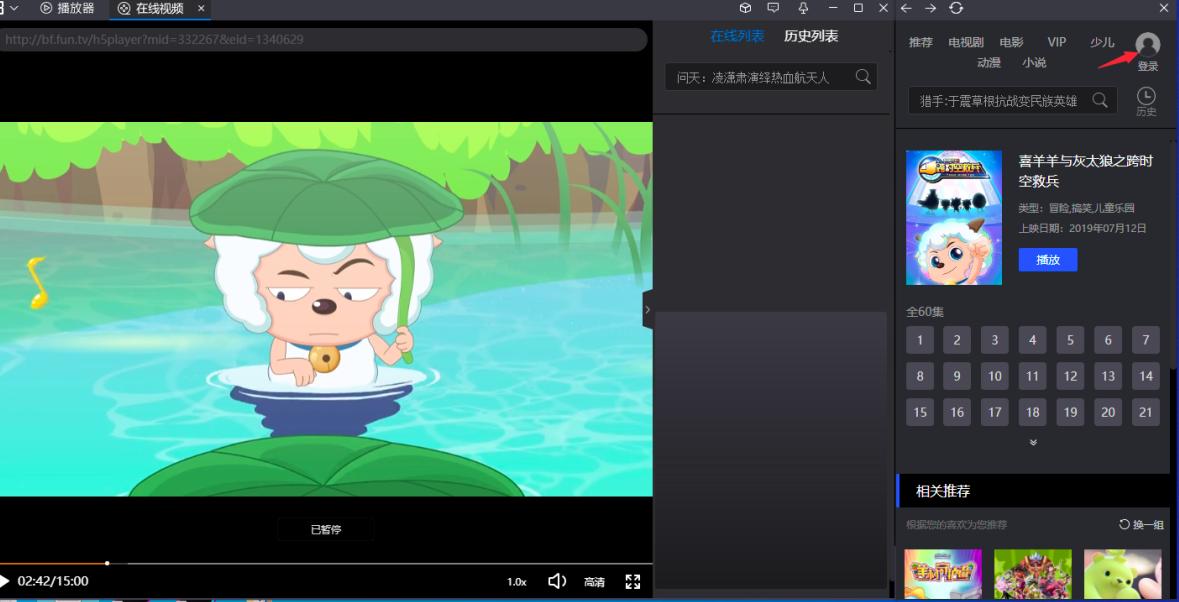Viewport: 1179px width, 602px height.
Task: Refresh the browse panel icon
Action: [x=956, y=8]
